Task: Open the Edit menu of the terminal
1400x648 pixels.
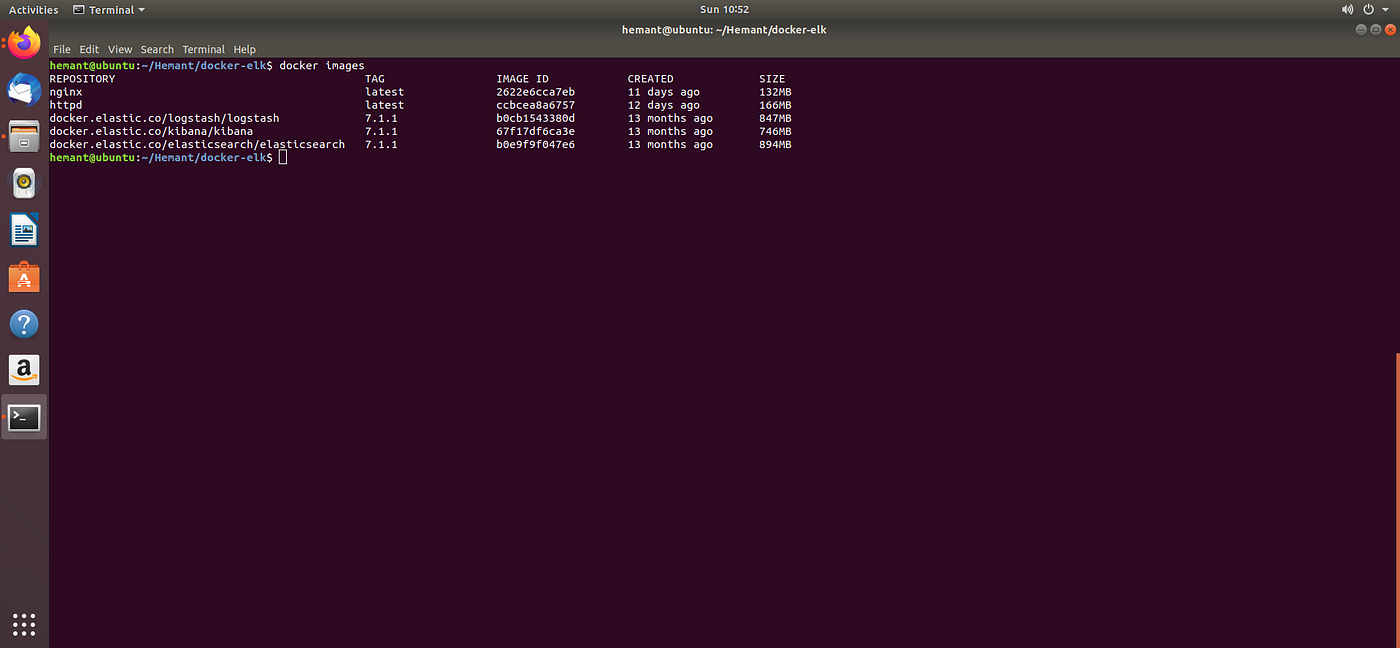Action: [89, 49]
